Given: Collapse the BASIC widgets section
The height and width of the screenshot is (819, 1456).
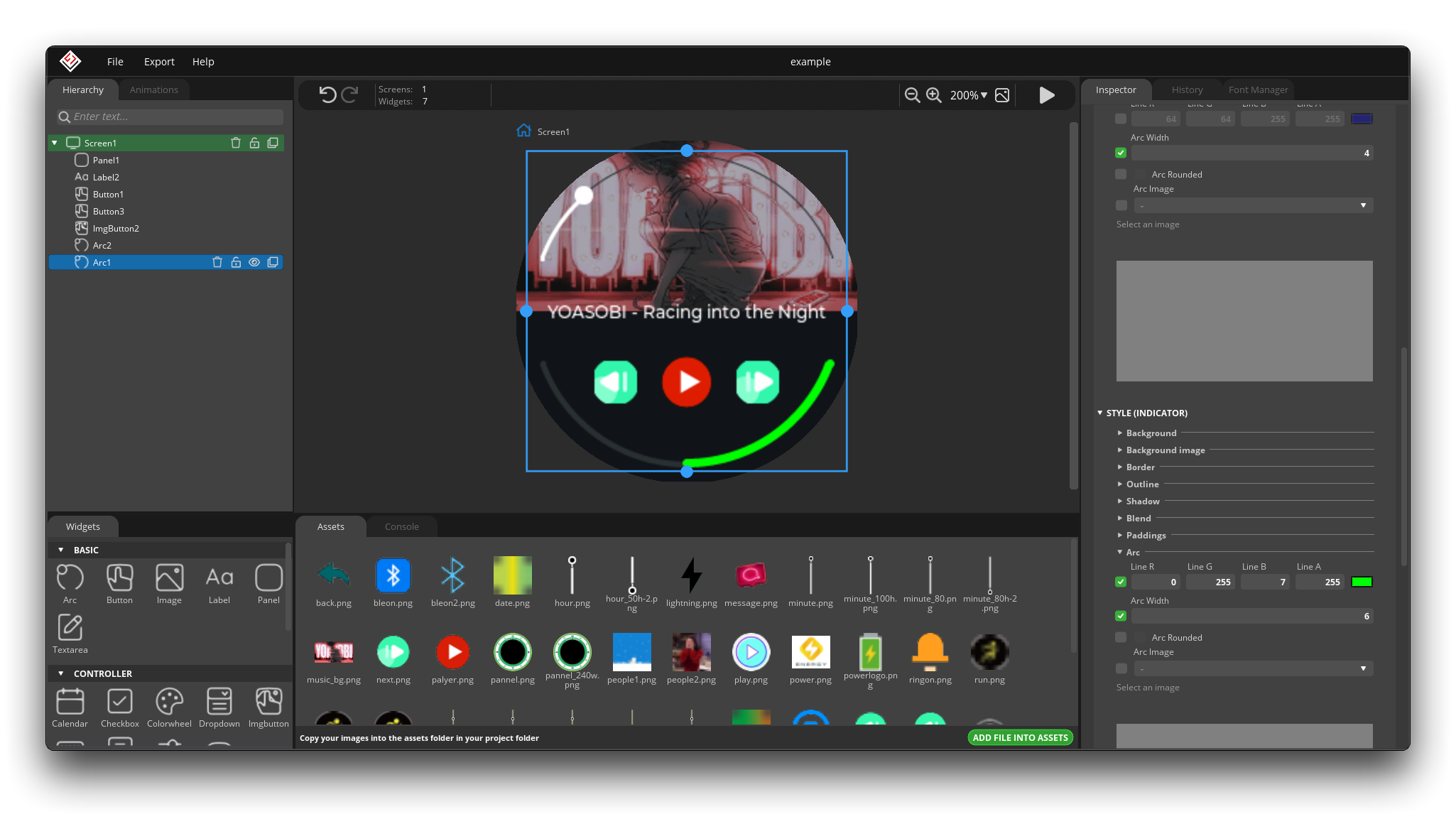Looking at the screenshot, I should (x=60, y=550).
